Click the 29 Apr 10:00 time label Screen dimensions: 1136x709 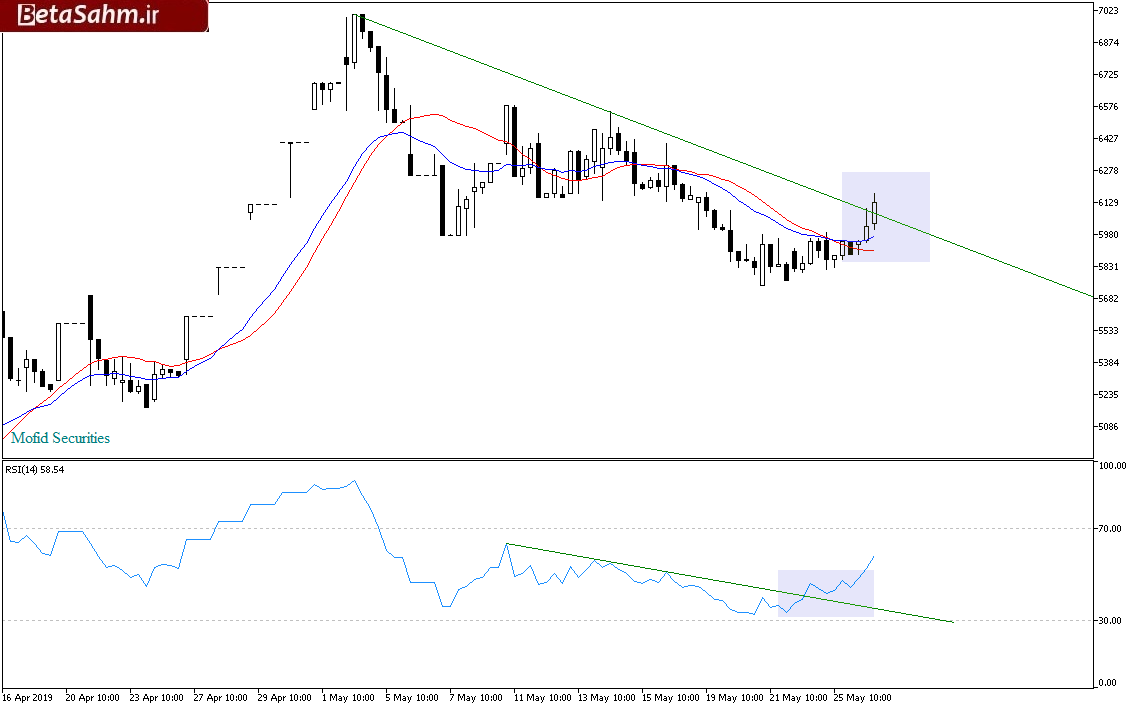click(284, 697)
